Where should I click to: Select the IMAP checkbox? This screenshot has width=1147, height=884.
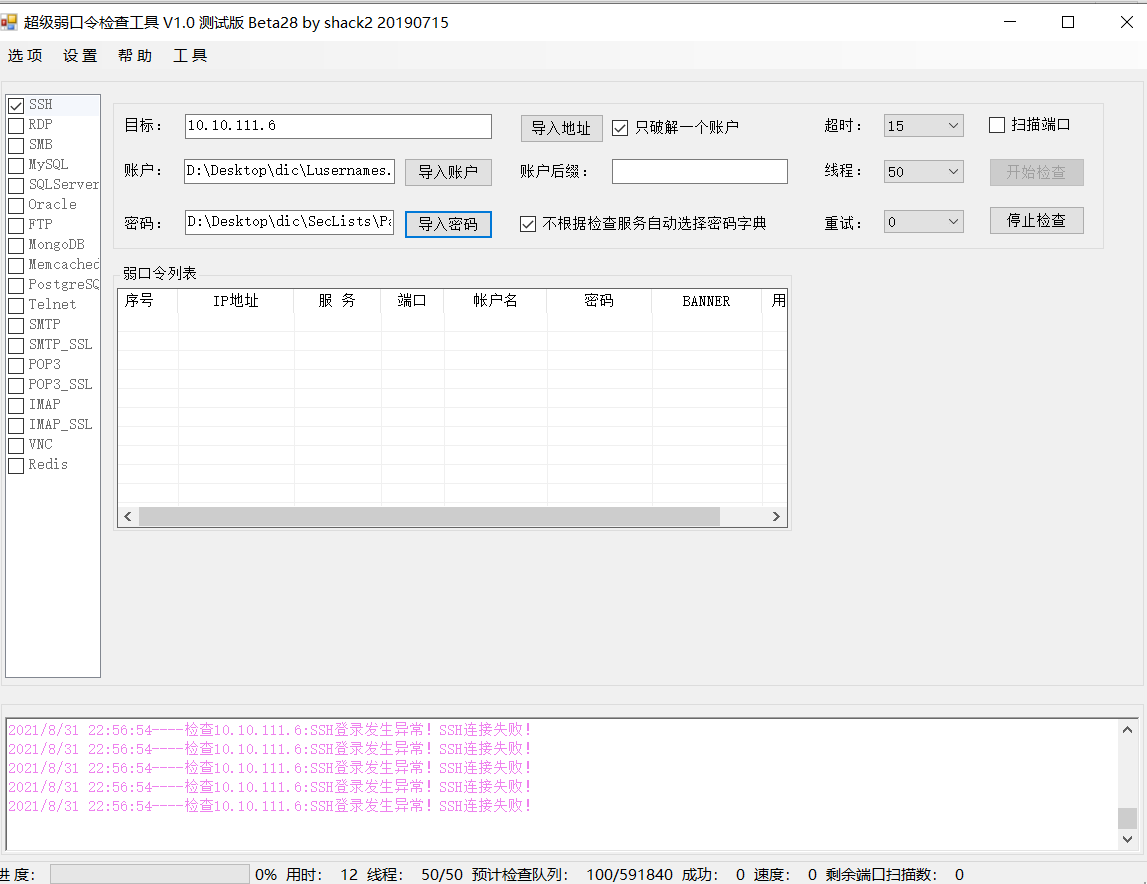point(16,405)
